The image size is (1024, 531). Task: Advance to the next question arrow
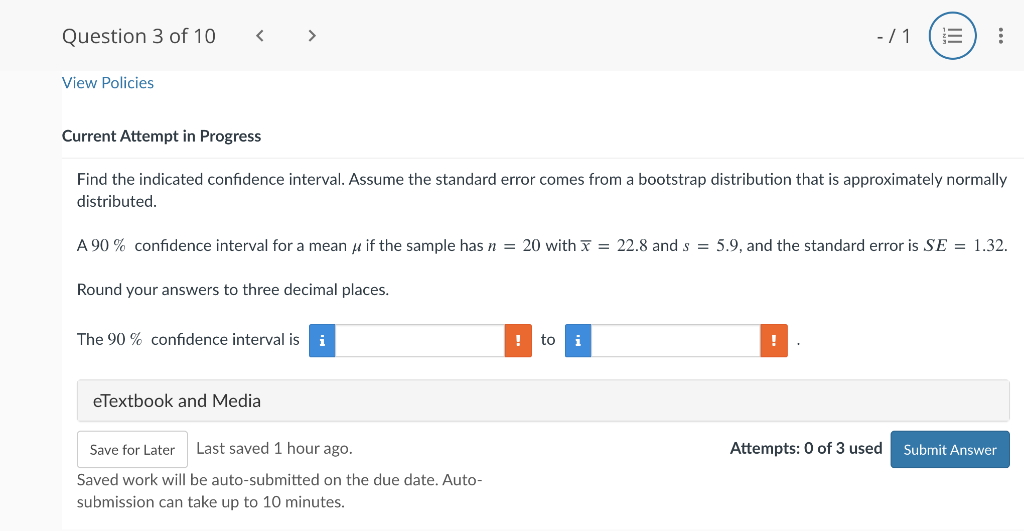pyautogui.click(x=312, y=36)
